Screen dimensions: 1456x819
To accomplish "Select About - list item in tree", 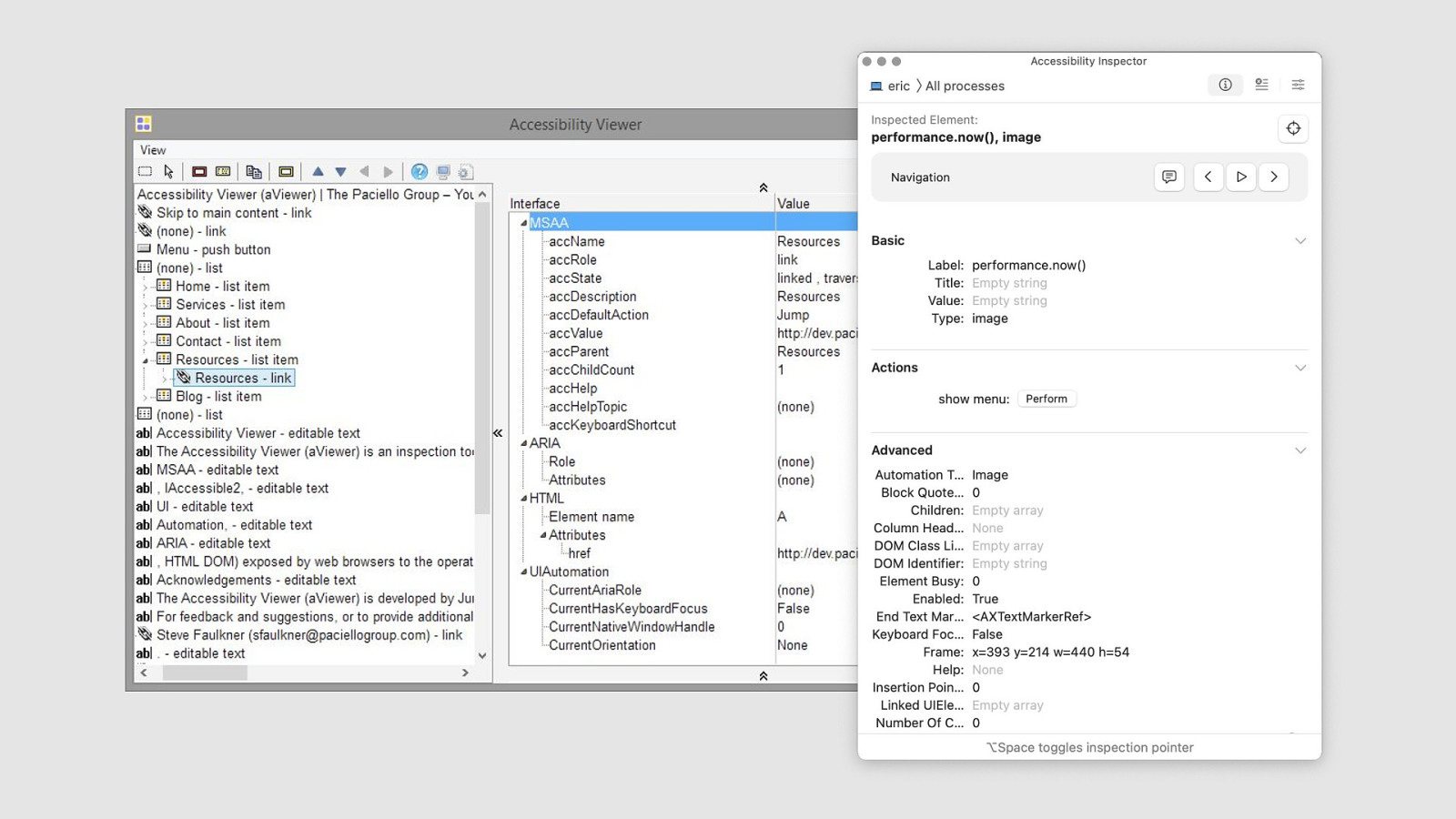I will pyautogui.click(x=223, y=323).
